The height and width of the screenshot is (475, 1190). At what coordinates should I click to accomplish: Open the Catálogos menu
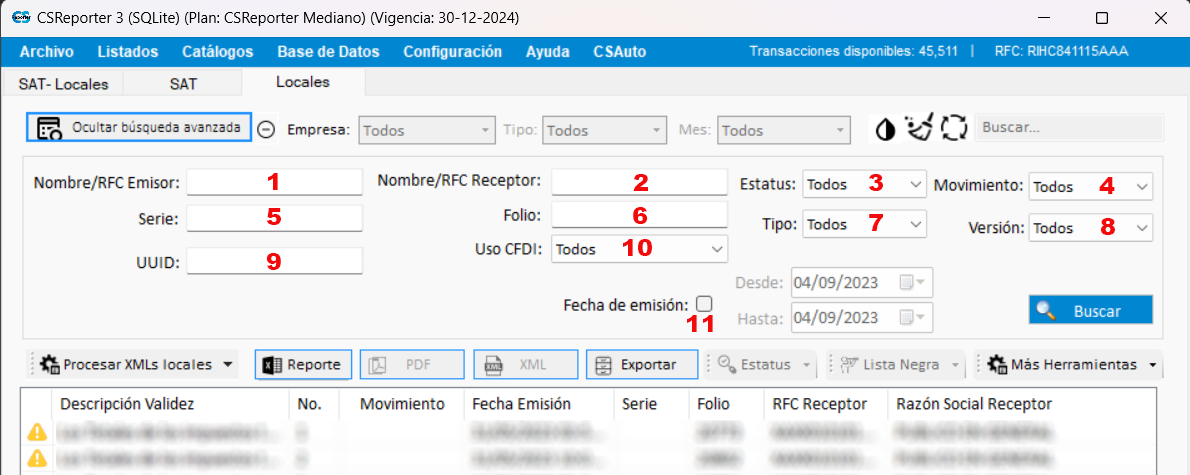(218, 52)
